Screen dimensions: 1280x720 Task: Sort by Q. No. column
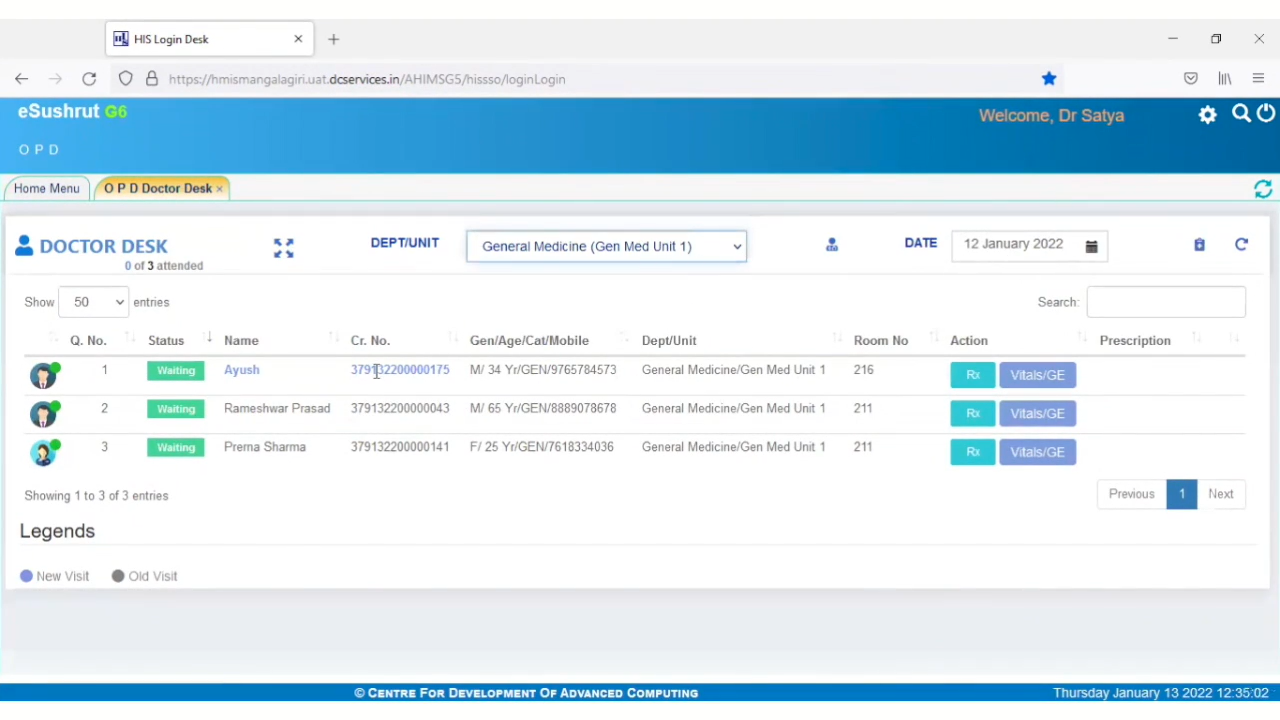tap(89, 341)
